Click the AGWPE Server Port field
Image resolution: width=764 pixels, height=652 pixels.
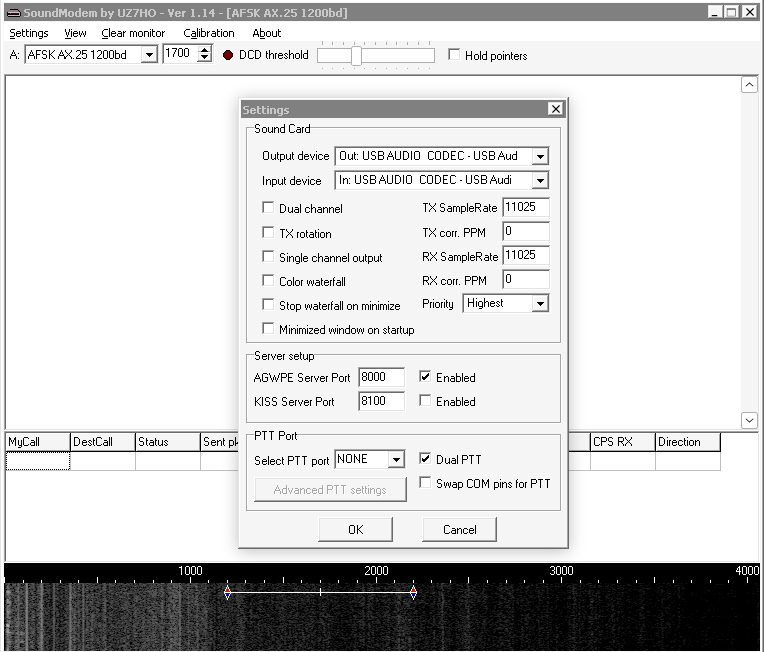click(382, 377)
